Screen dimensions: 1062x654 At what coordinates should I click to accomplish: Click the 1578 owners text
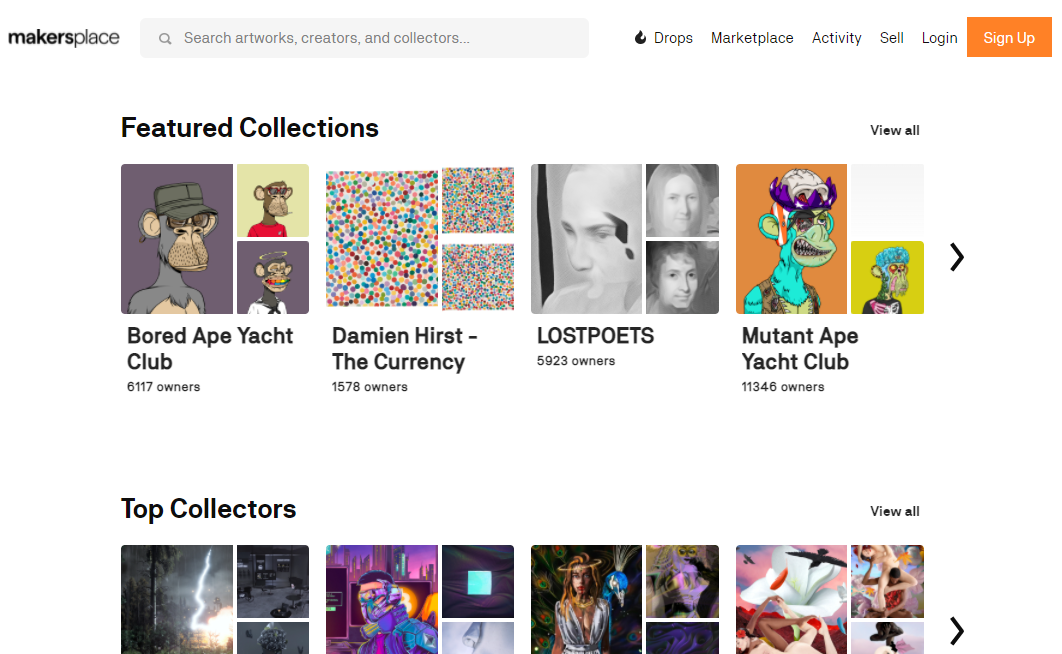(369, 387)
